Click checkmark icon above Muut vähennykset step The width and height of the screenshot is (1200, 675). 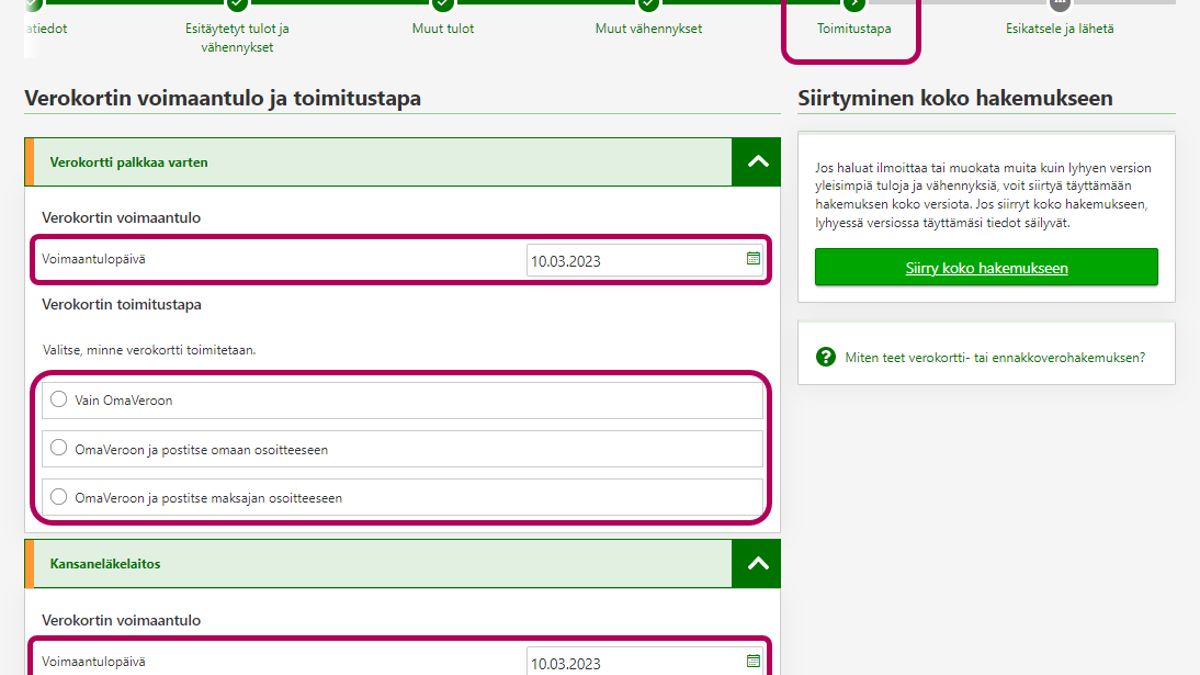649,4
